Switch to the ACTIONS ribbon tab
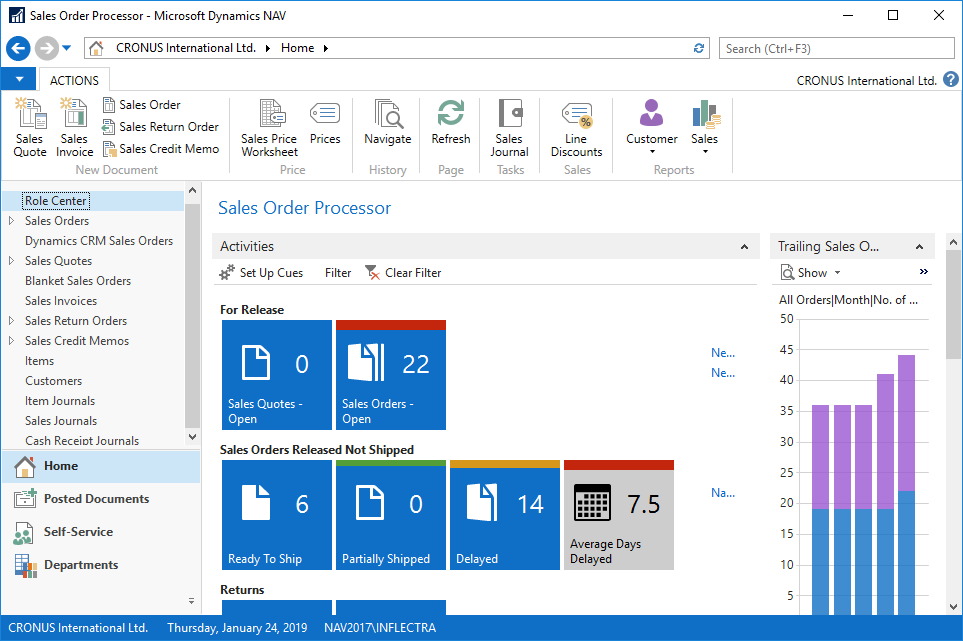963x641 pixels. point(74,80)
